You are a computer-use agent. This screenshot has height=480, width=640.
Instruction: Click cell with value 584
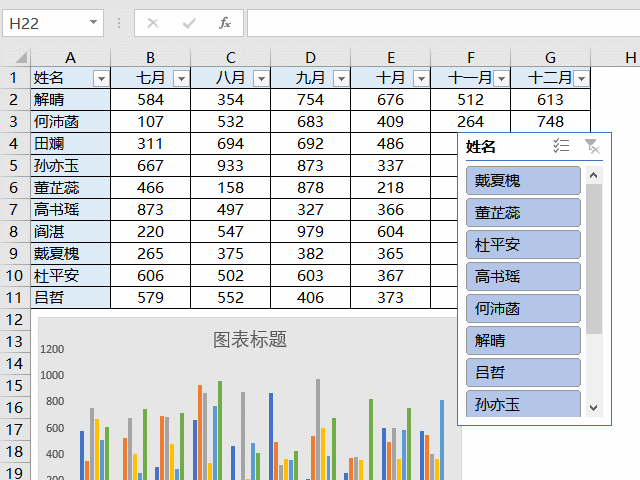[x=151, y=100]
